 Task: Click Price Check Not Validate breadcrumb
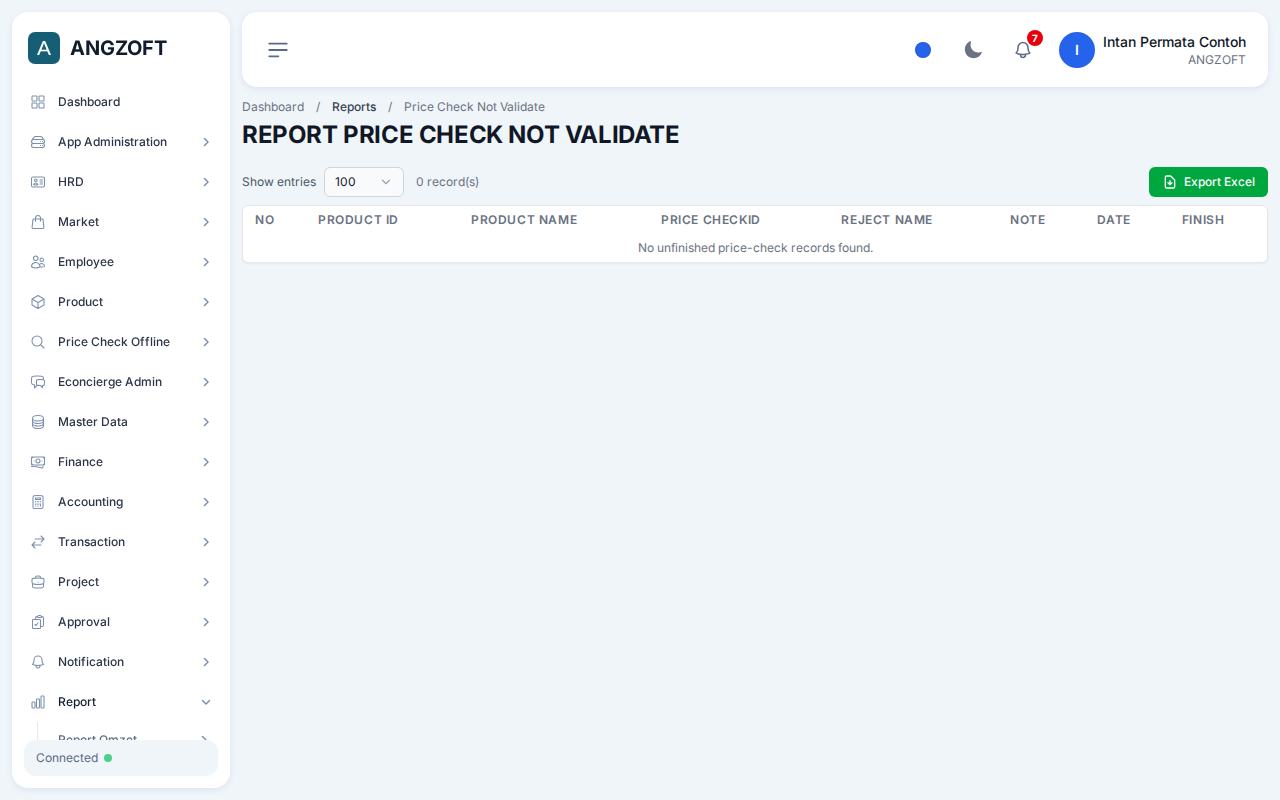tap(474, 107)
